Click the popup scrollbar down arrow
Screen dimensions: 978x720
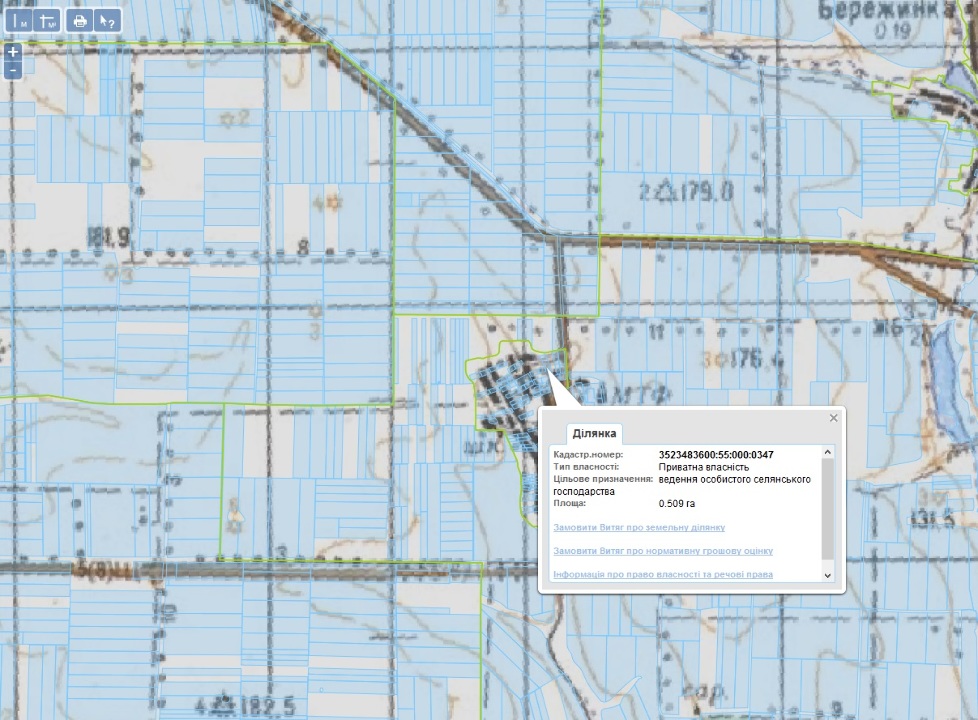pyautogui.click(x=827, y=575)
